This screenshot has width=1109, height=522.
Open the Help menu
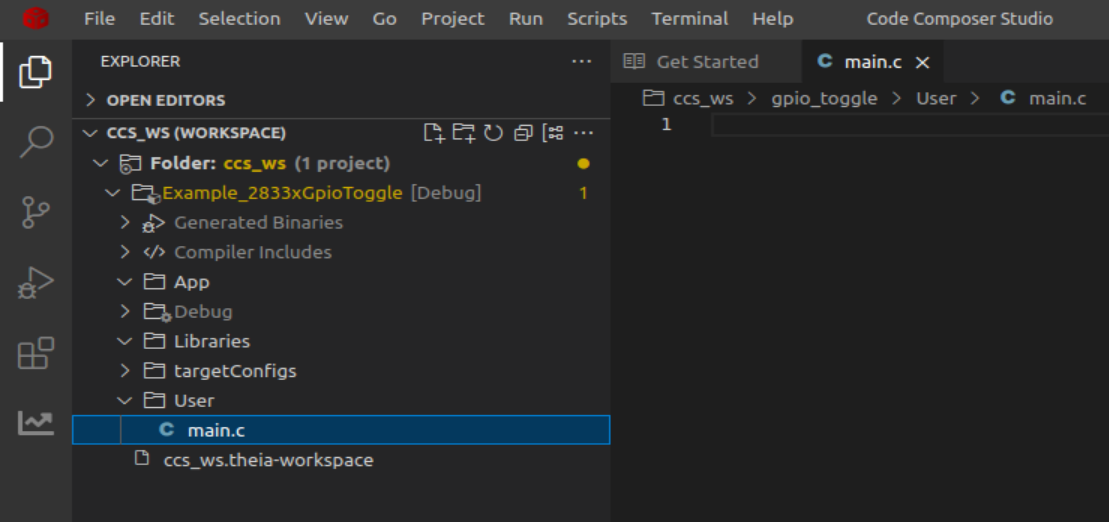coord(773,19)
